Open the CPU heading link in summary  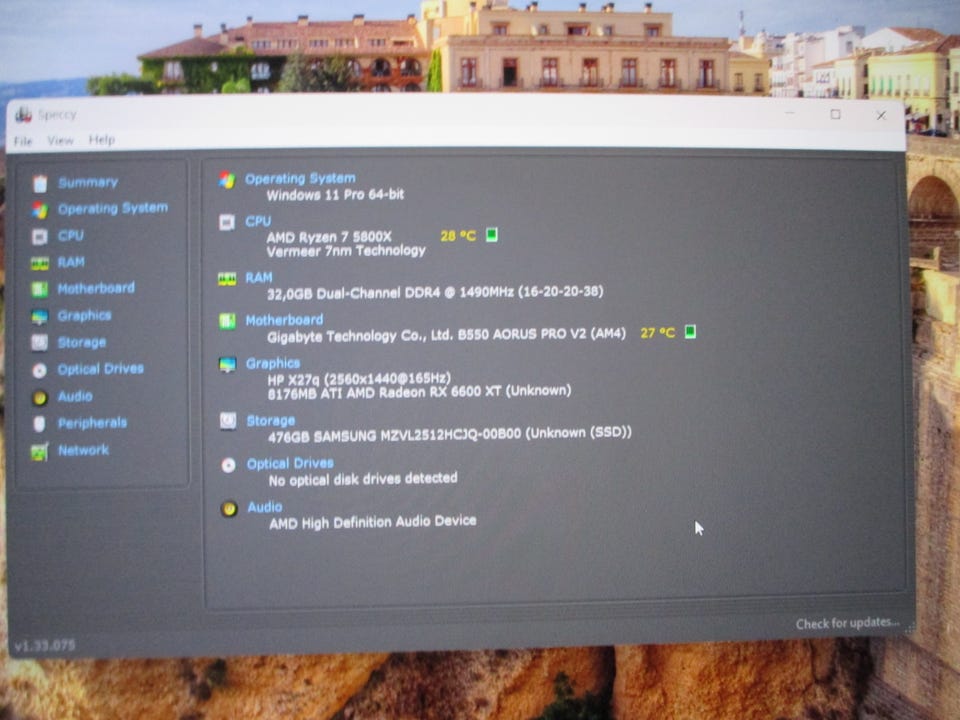click(x=258, y=221)
